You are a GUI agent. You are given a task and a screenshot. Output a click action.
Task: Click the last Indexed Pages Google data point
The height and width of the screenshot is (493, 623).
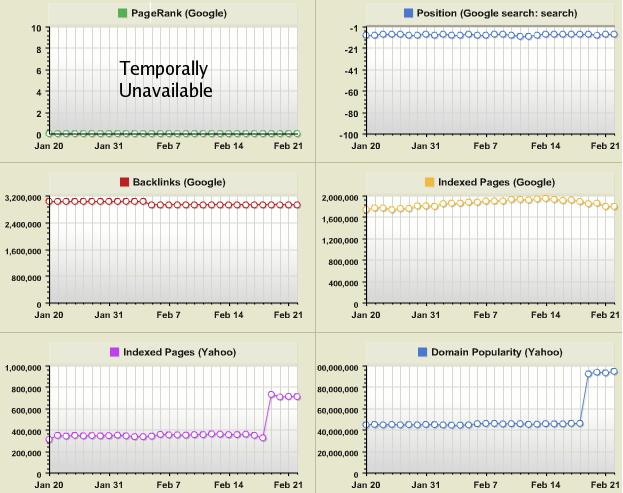click(614, 207)
